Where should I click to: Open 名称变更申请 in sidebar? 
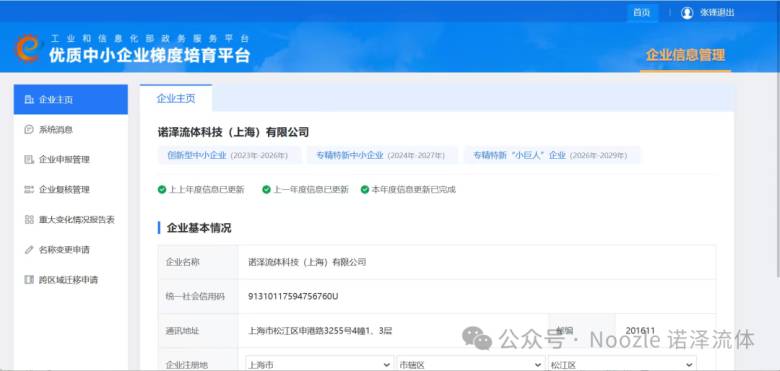71,250
